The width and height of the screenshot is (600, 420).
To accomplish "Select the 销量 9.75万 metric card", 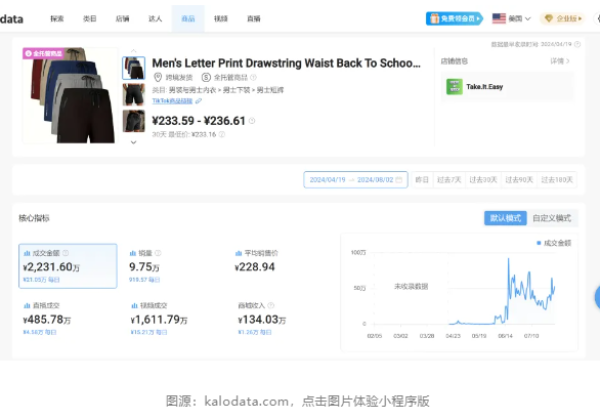I will click(145, 266).
